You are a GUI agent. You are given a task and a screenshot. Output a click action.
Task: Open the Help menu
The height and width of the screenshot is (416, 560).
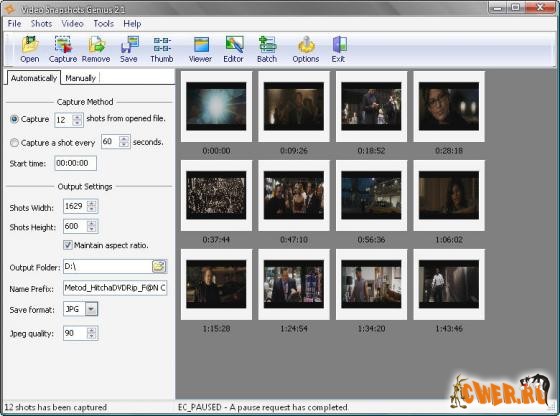[132, 24]
